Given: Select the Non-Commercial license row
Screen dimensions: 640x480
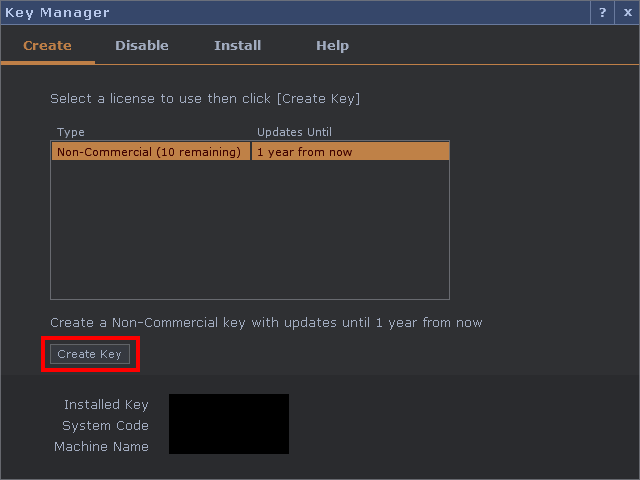Looking at the screenshot, I should pos(149,152).
